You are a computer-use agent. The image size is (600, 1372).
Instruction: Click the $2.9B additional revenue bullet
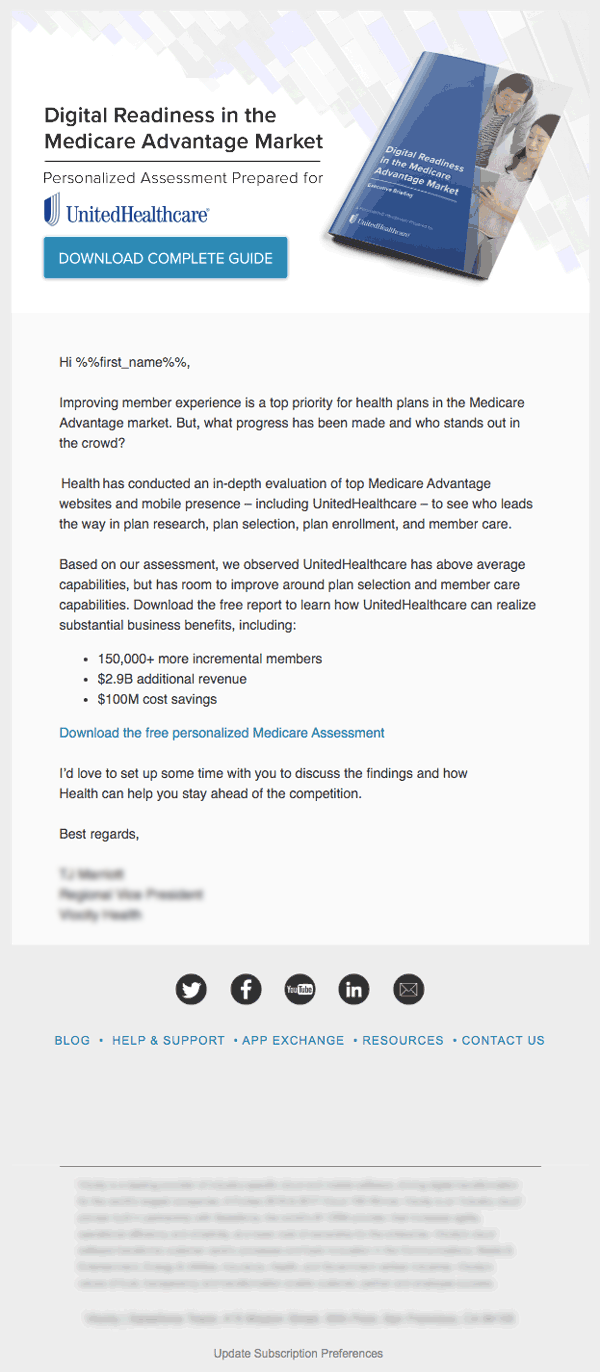tap(172, 679)
